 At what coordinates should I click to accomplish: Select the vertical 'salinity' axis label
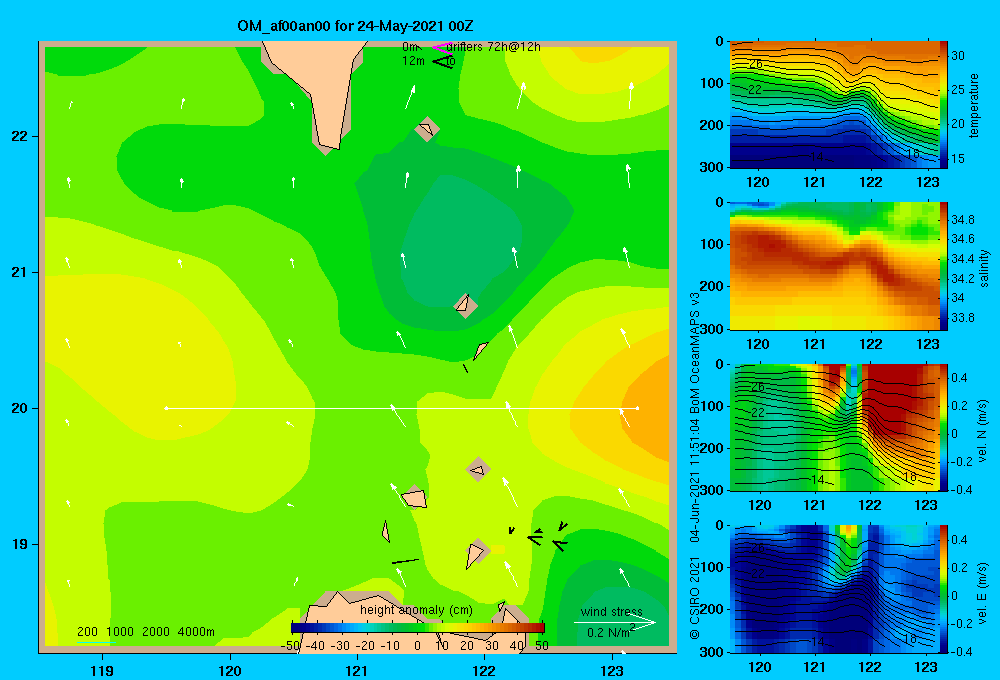point(984,268)
